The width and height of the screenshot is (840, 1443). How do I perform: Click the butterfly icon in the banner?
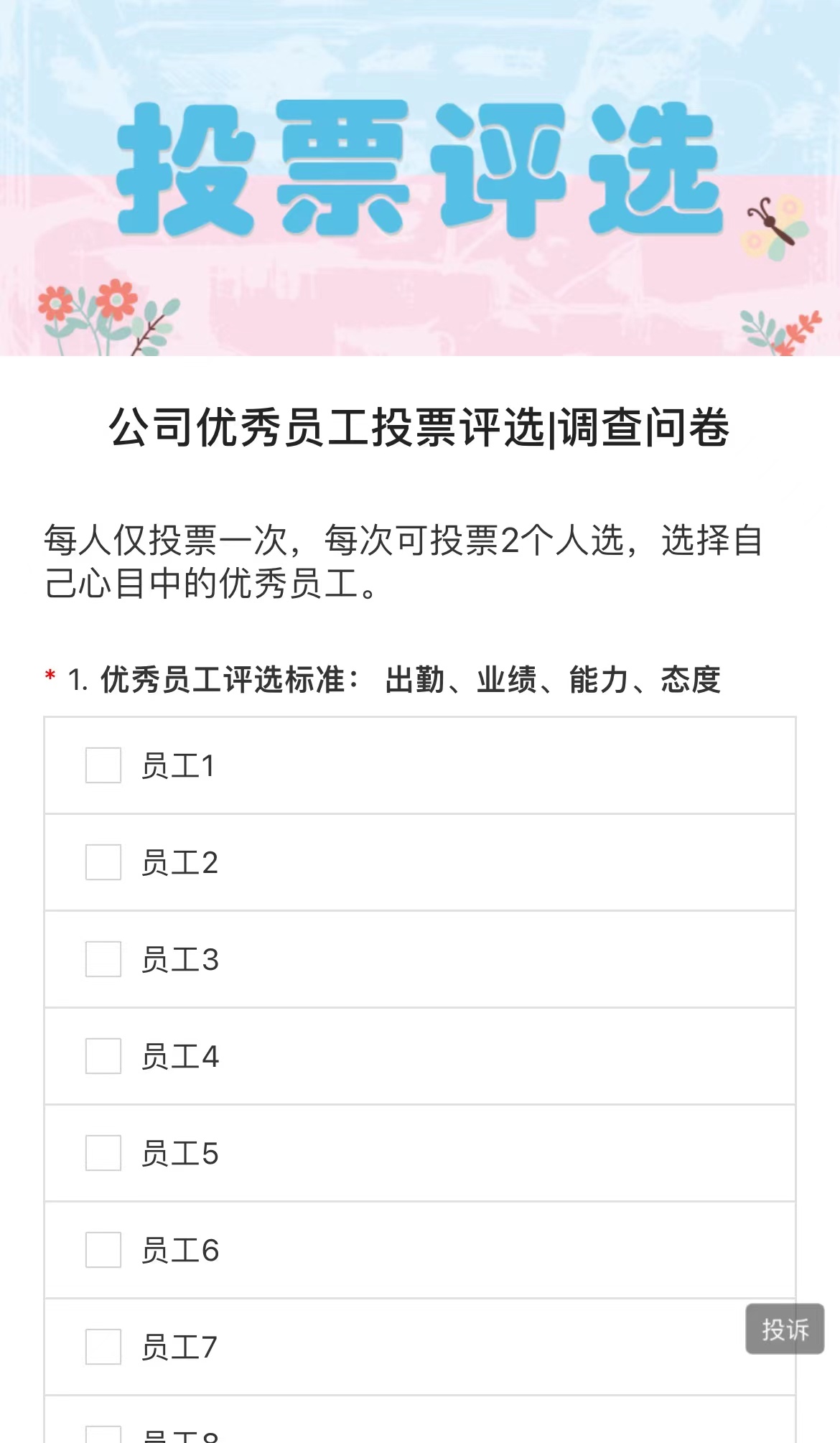[774, 228]
